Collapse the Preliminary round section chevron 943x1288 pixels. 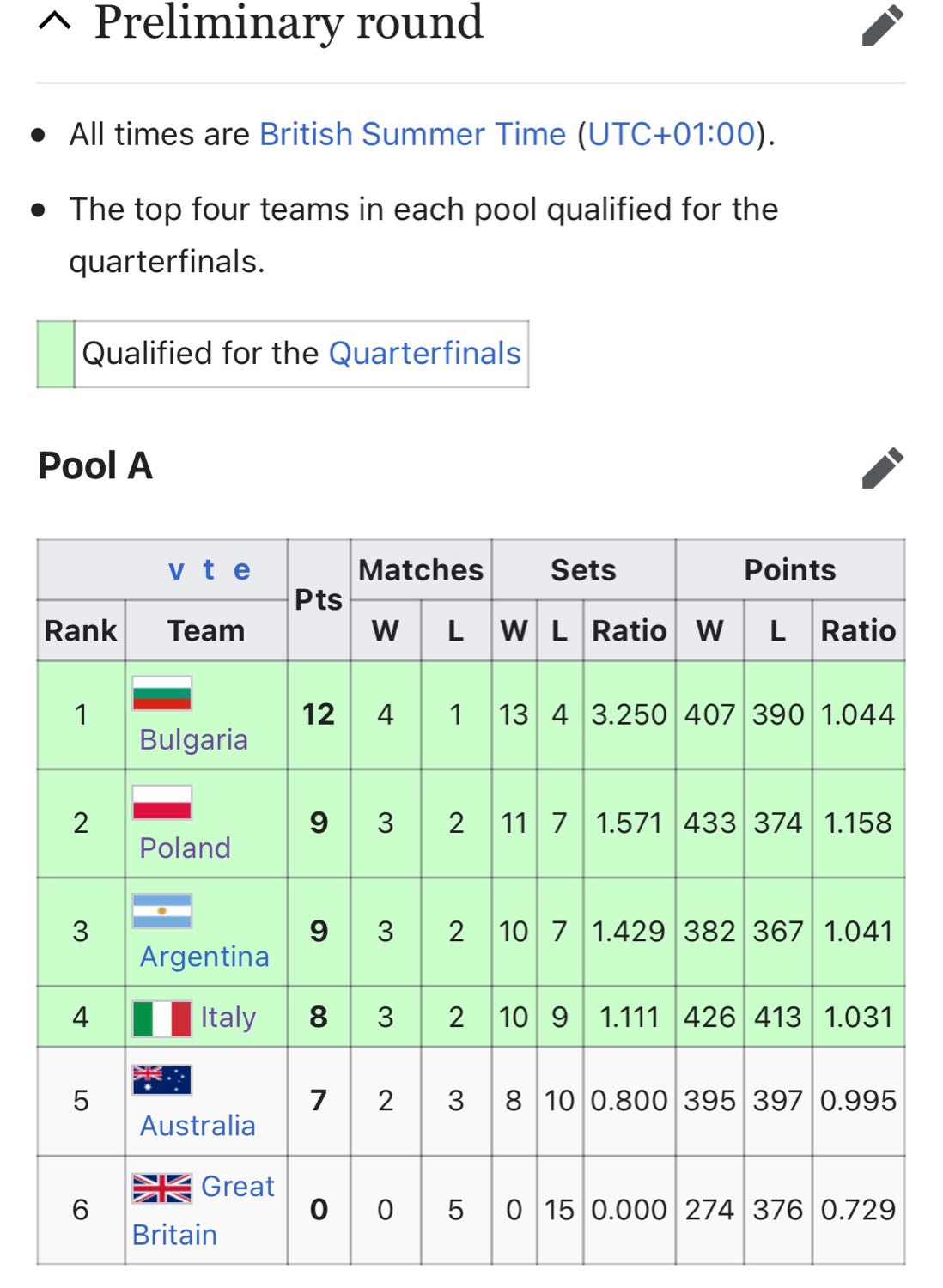point(55,22)
